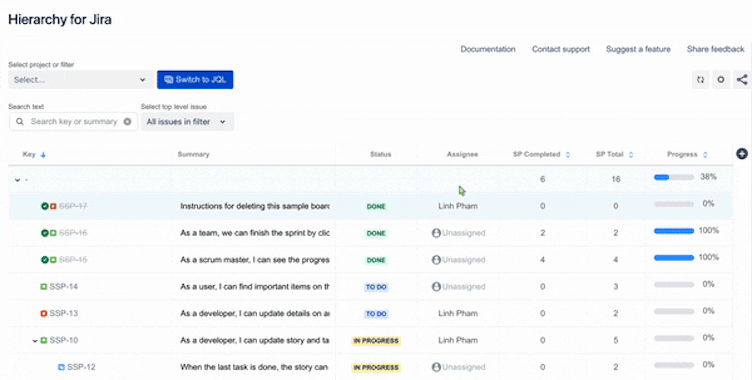Viewport: 752px width, 380px height.
Task: Click SP Total value 5 for SSP-10
Action: (616, 341)
